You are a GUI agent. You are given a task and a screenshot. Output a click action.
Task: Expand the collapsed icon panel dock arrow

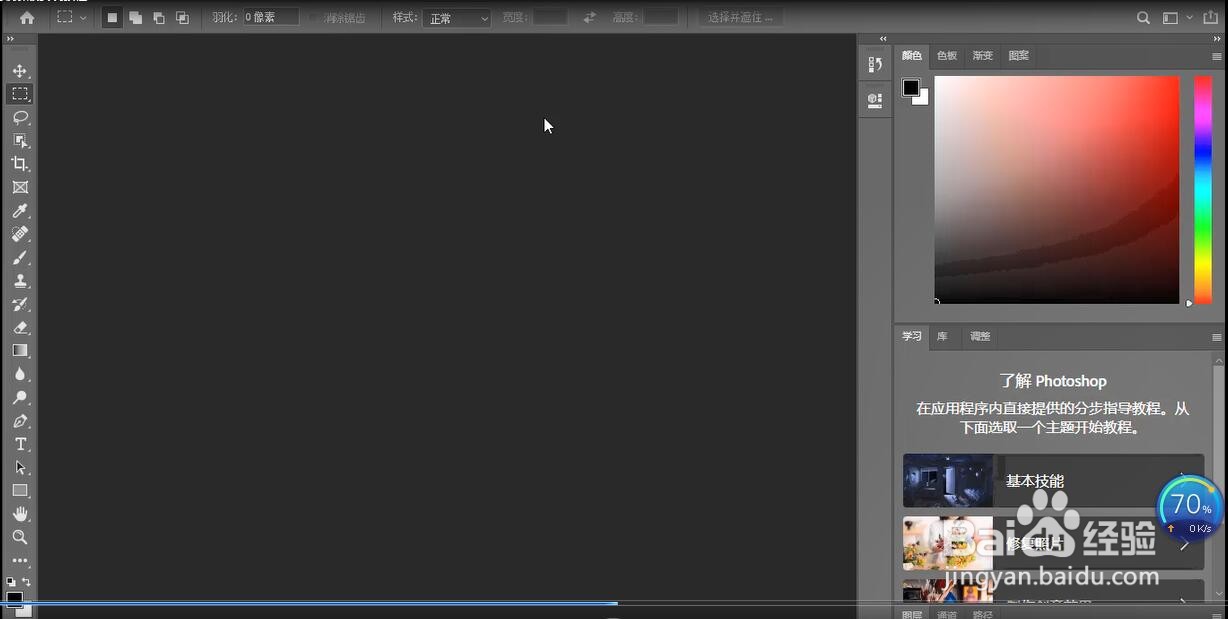point(883,39)
